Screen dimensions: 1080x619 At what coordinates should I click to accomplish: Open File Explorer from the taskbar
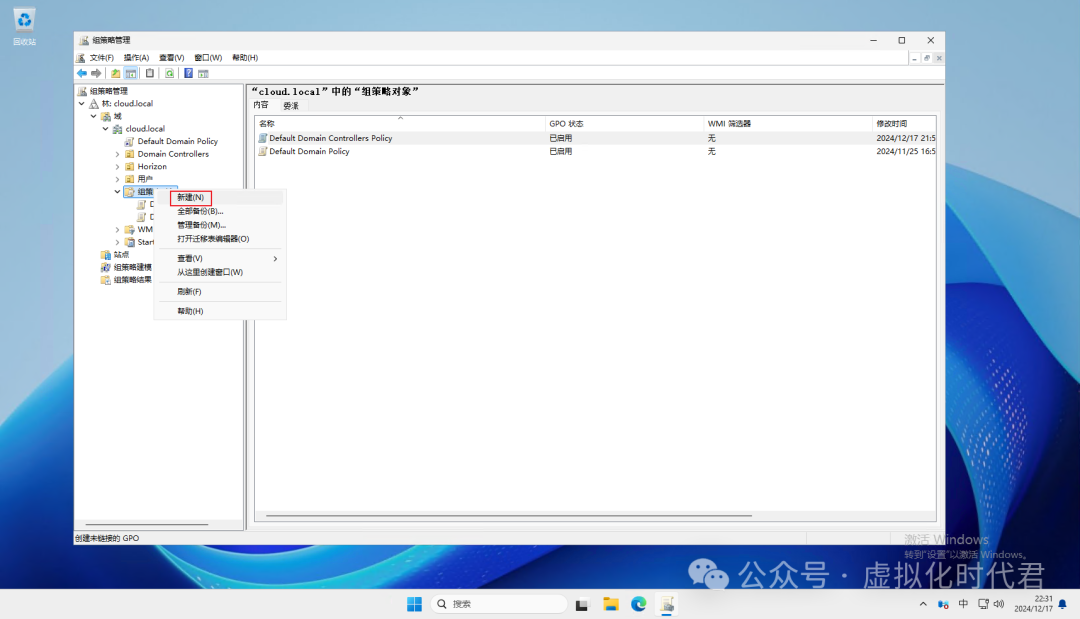[610, 604]
